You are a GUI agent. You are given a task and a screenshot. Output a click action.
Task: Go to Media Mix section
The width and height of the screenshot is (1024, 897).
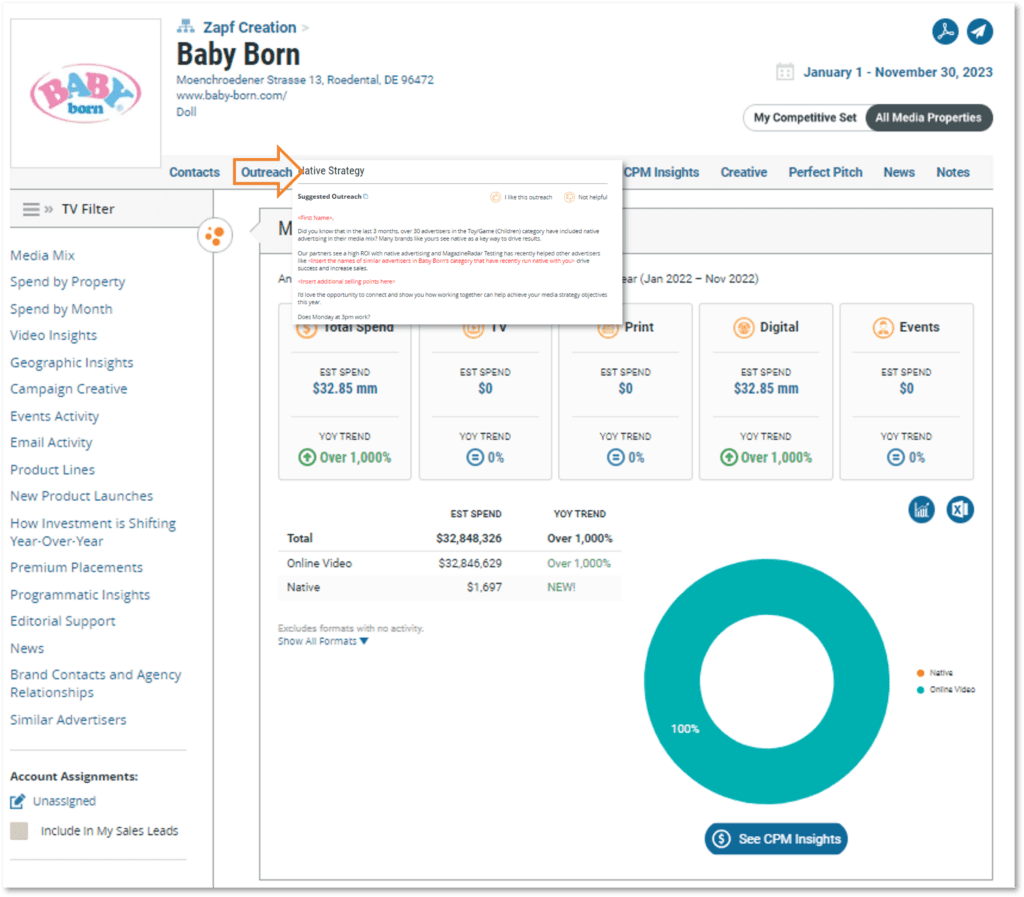[42, 255]
